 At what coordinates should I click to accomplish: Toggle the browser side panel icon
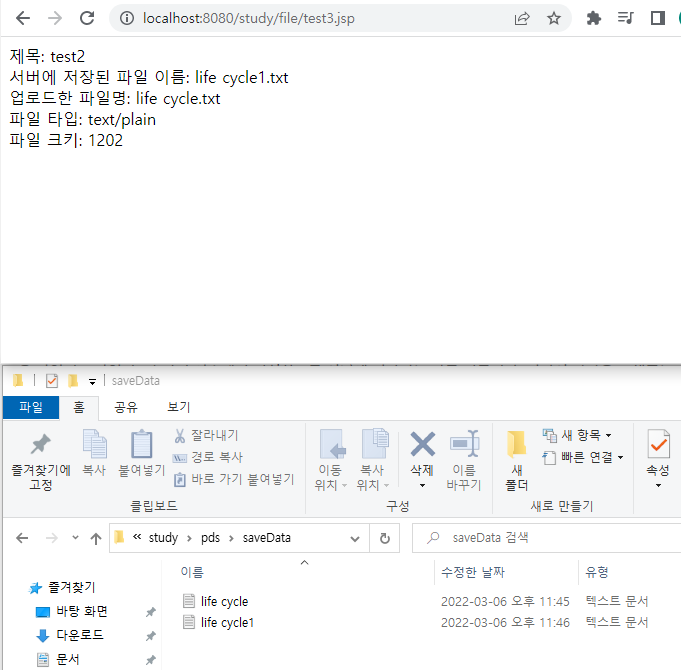[658, 18]
